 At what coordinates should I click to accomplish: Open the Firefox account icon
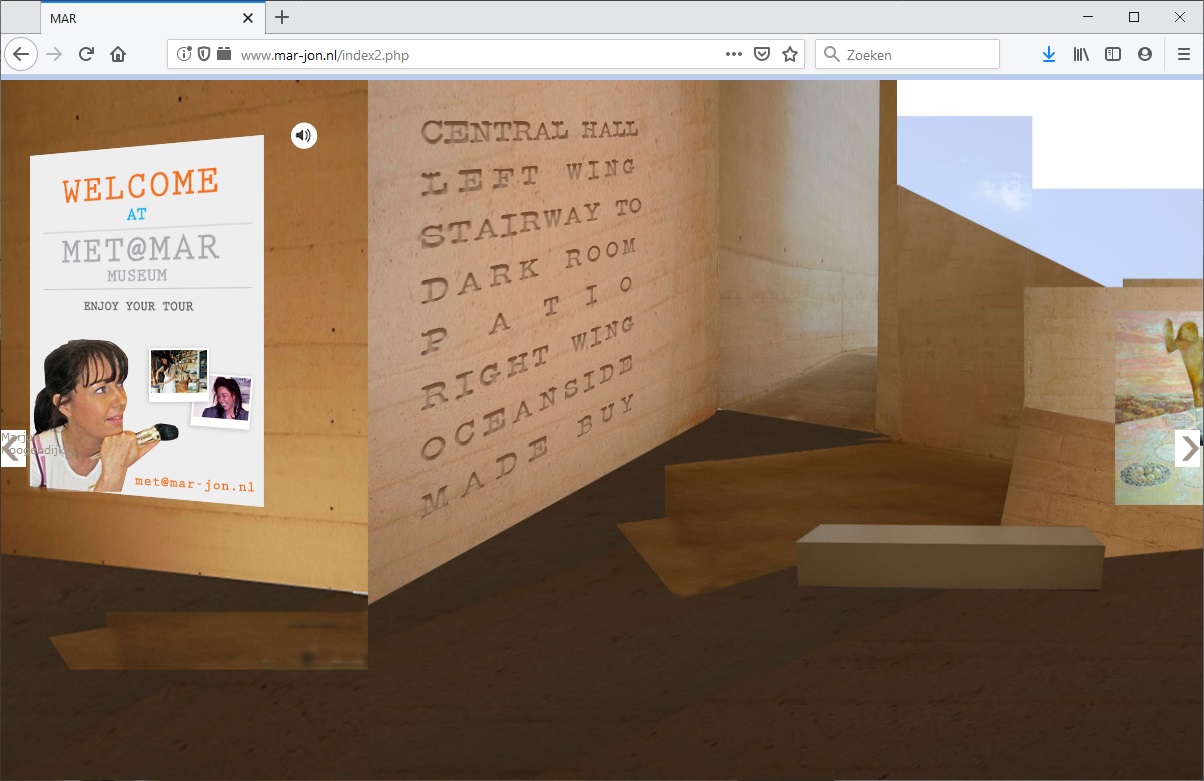(1145, 55)
